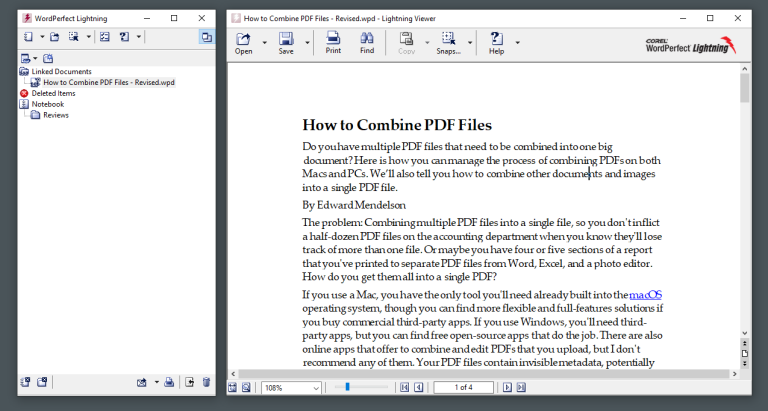Select the Reviews notebook folder
768x411 pixels.
pos(55,115)
